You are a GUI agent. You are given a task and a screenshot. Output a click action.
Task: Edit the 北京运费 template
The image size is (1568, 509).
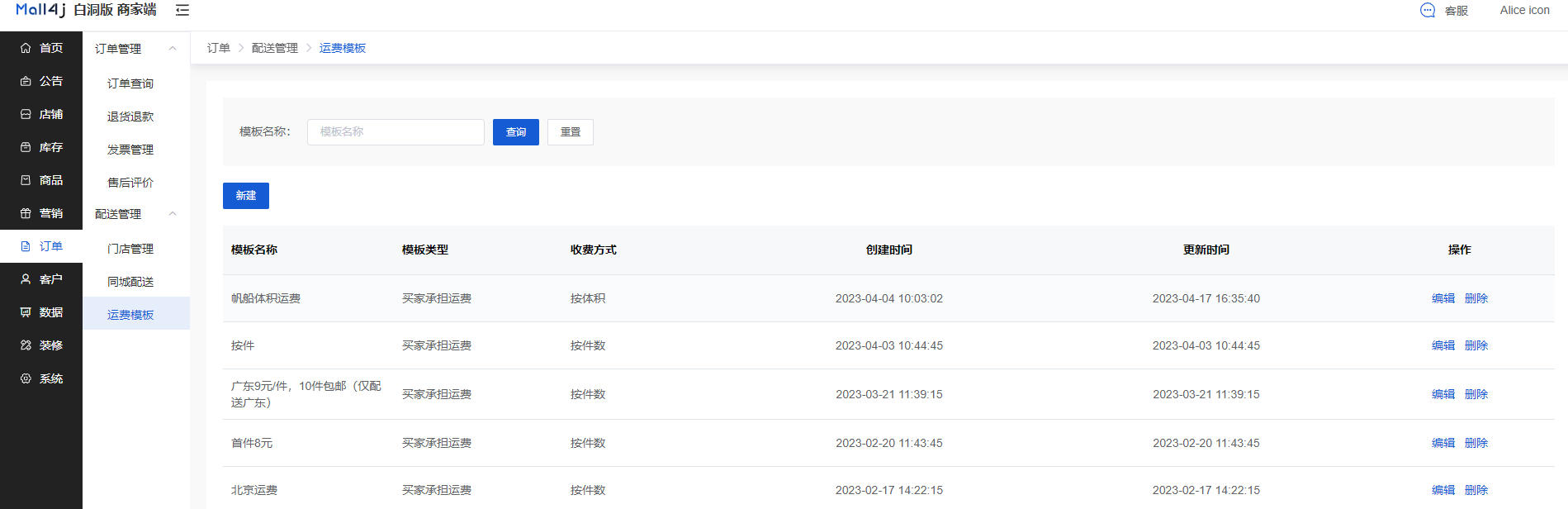[1443, 490]
